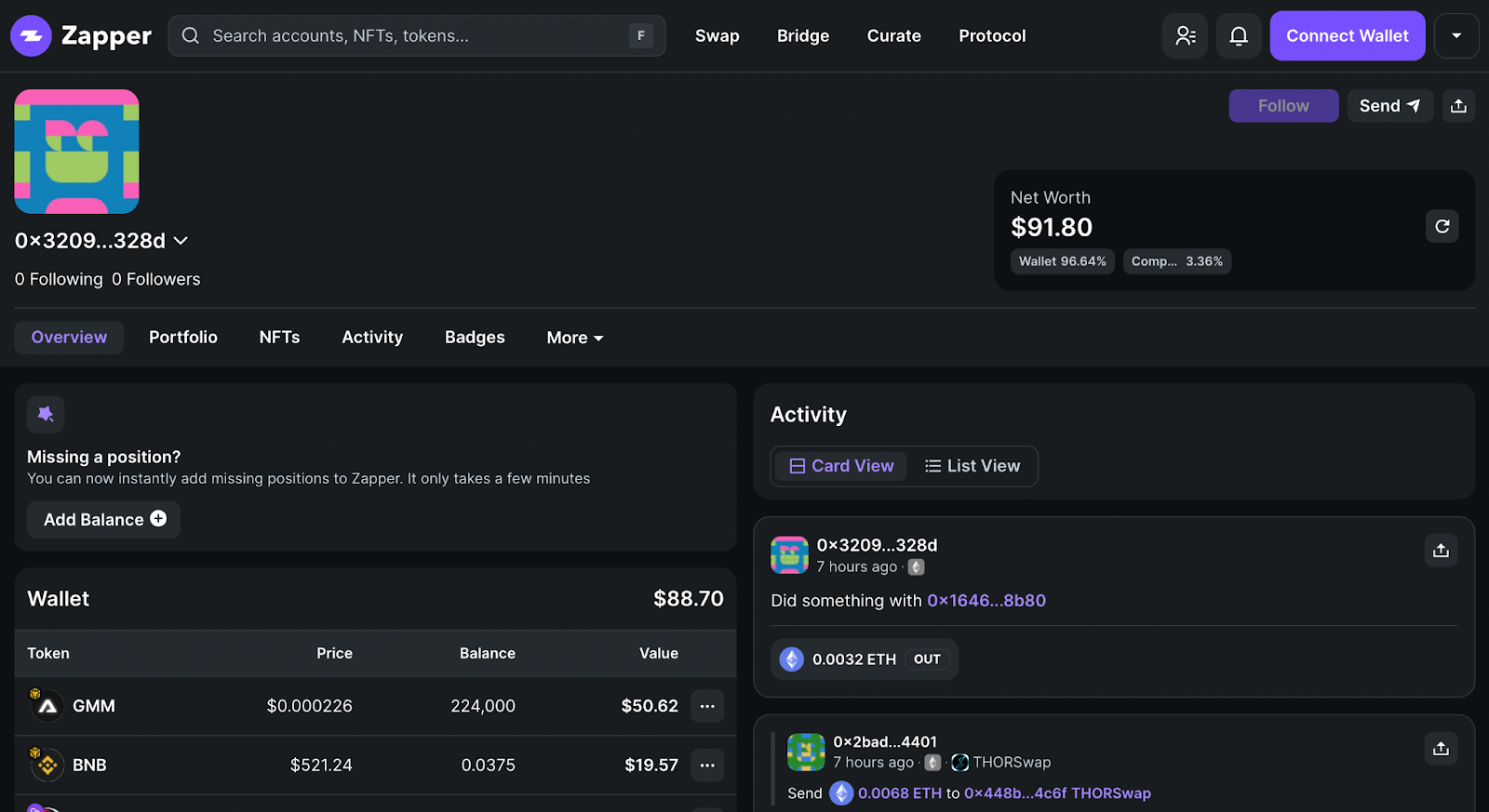Open the notifications bell
1489x812 pixels.
click(1239, 36)
